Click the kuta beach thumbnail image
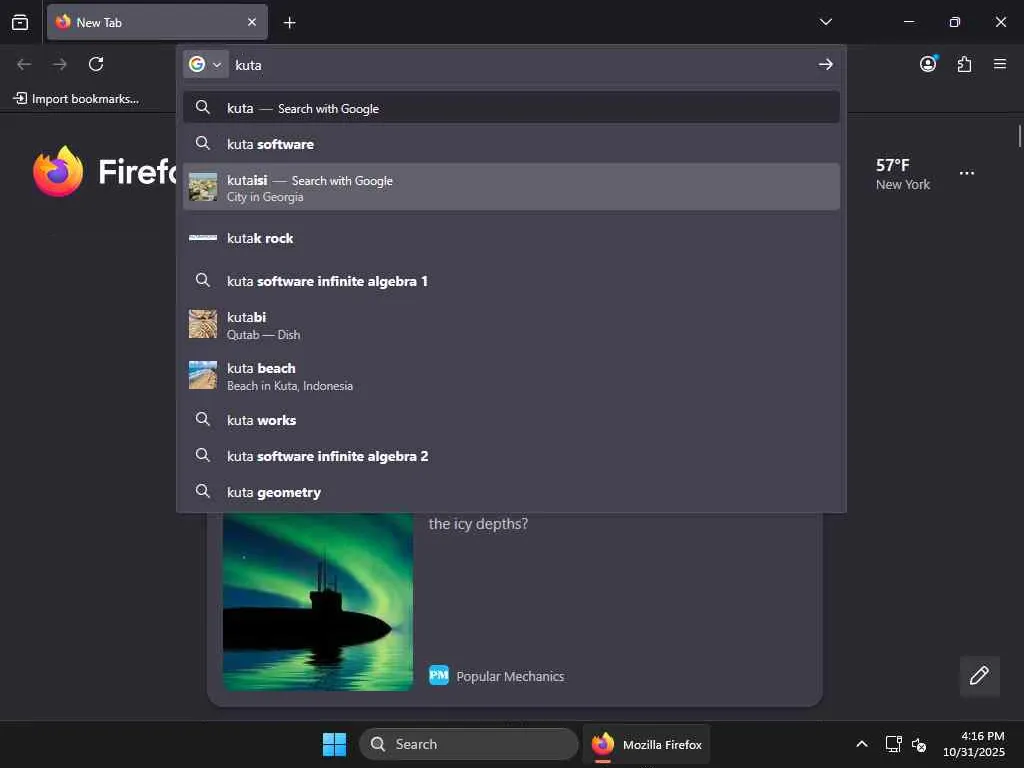This screenshot has height=768, width=1024. coord(203,376)
